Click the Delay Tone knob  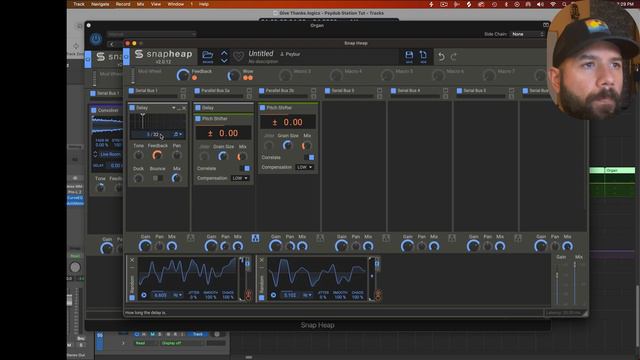point(139,156)
